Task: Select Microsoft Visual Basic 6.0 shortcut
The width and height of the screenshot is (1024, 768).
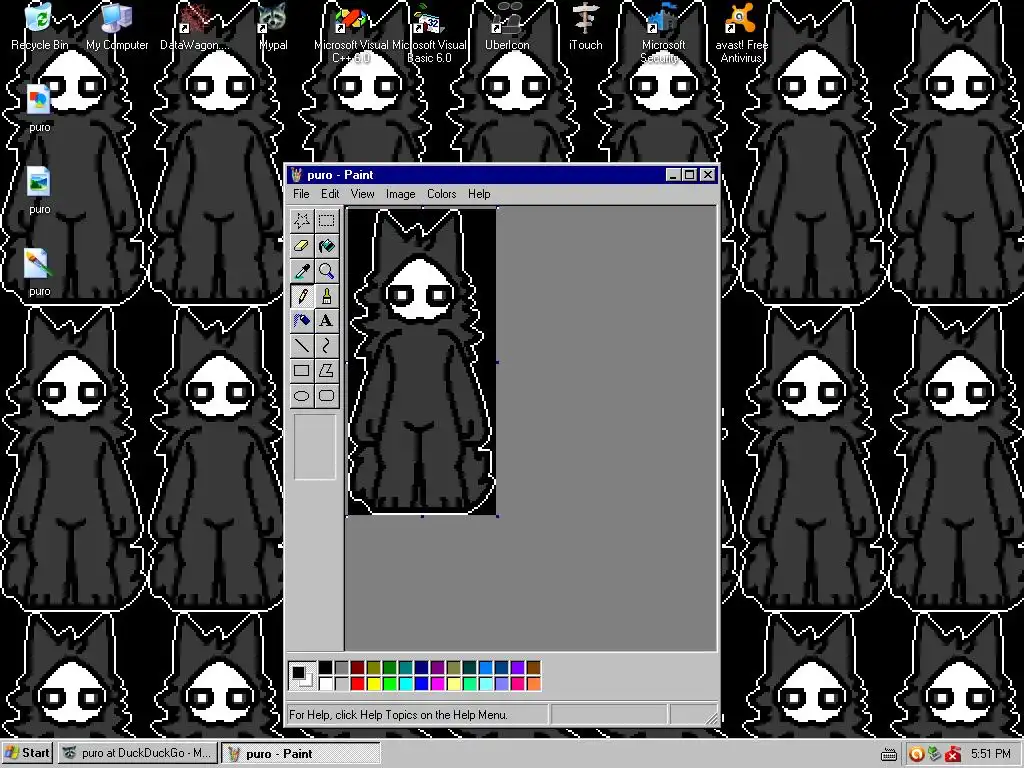Action: coord(429,33)
